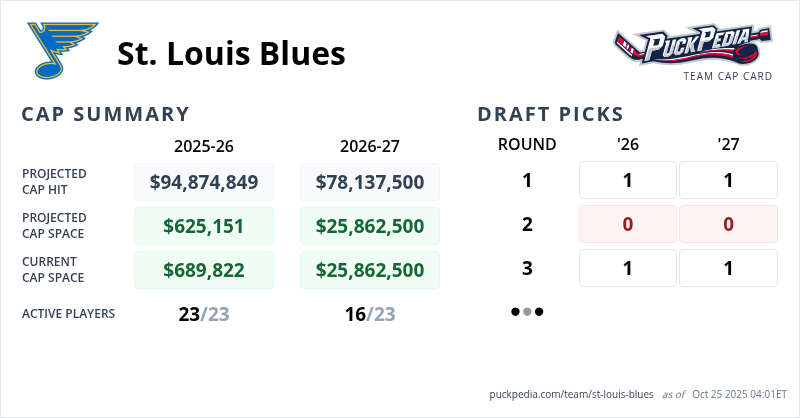800x418 pixels.
Task: Click the round 2 '26 red pick box
Action: pyautogui.click(x=628, y=224)
